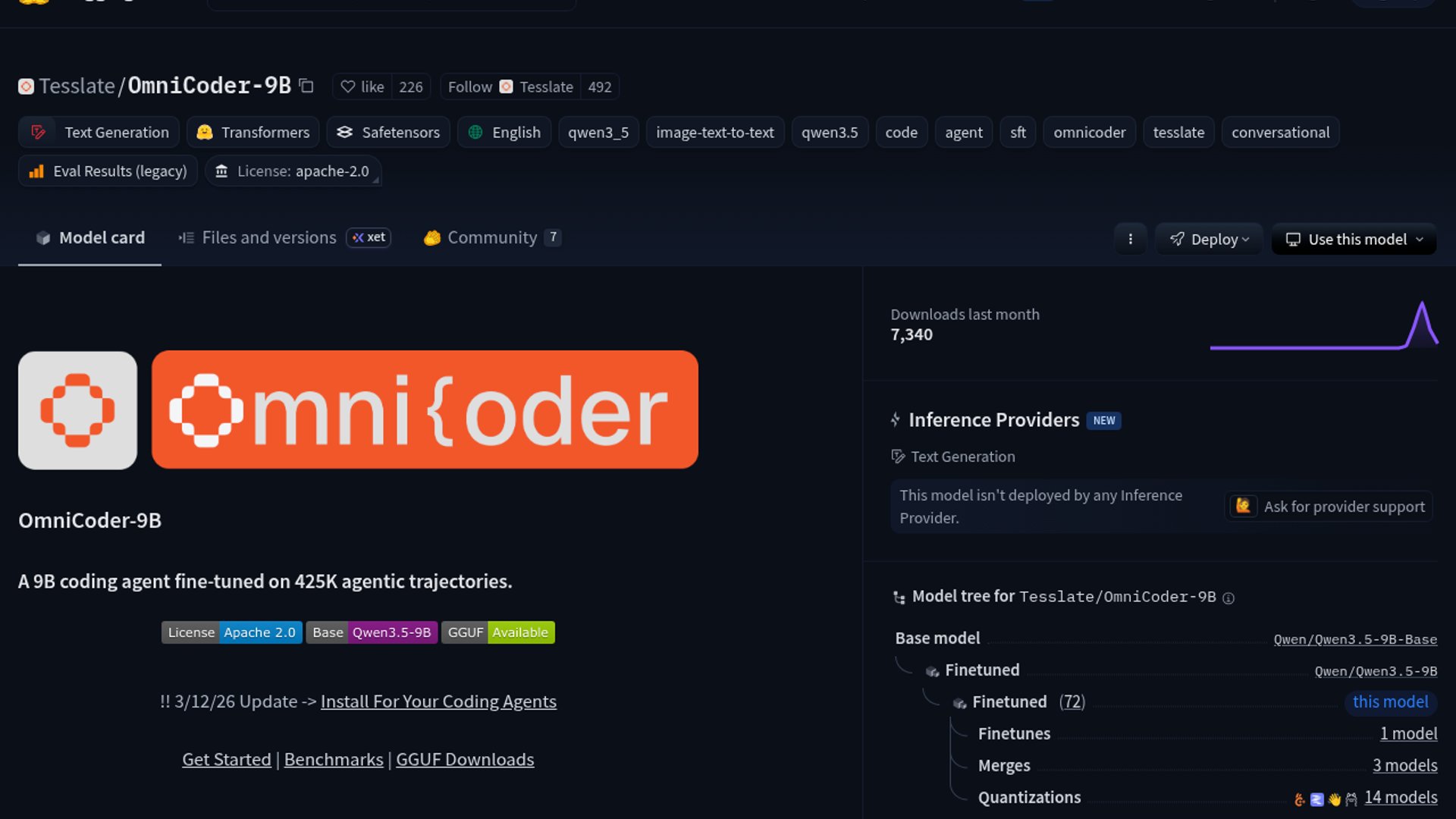Click the Safetensors tag
The width and height of the screenshot is (1456, 819).
point(388,132)
